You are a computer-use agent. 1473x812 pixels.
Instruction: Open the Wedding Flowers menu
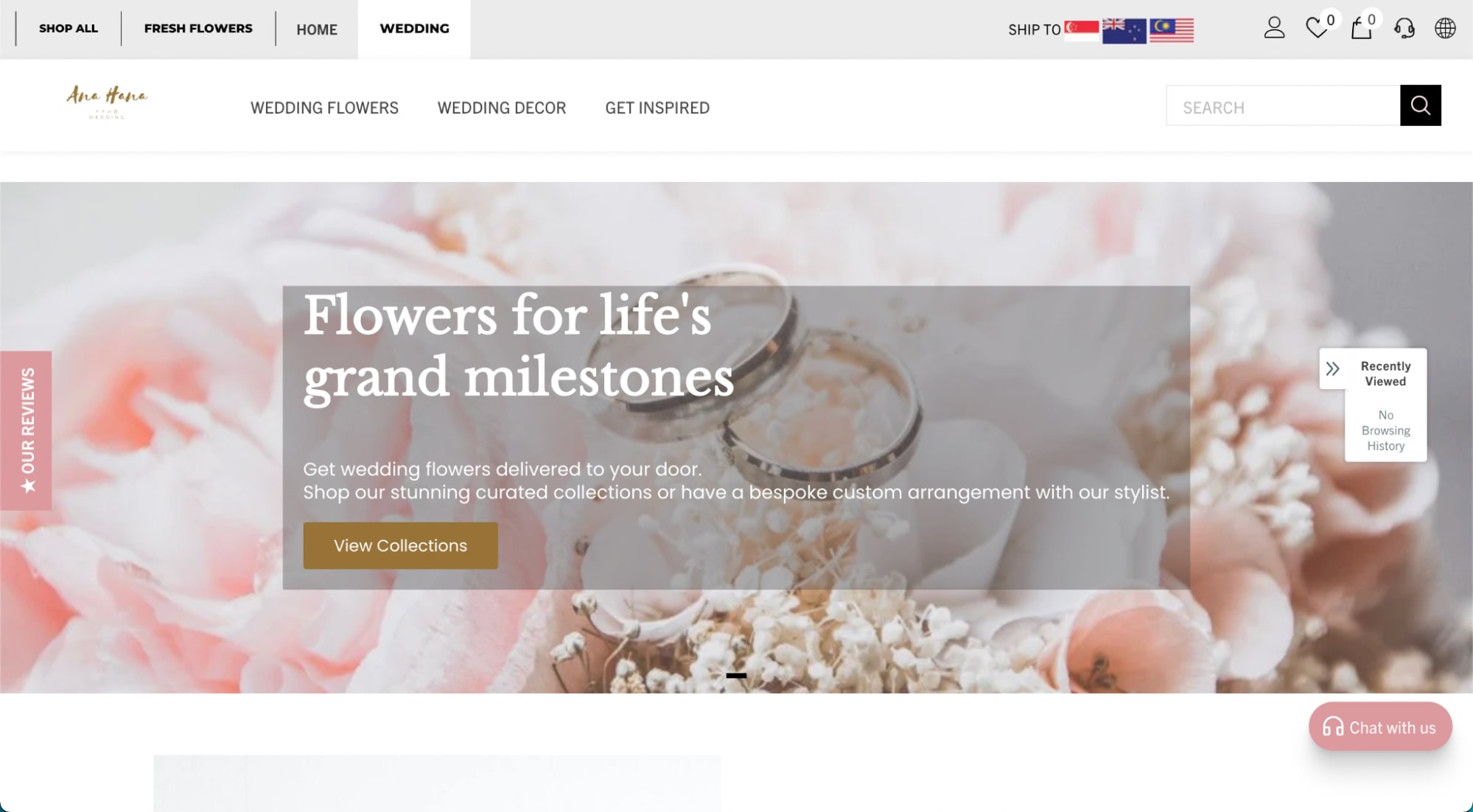coord(324,108)
